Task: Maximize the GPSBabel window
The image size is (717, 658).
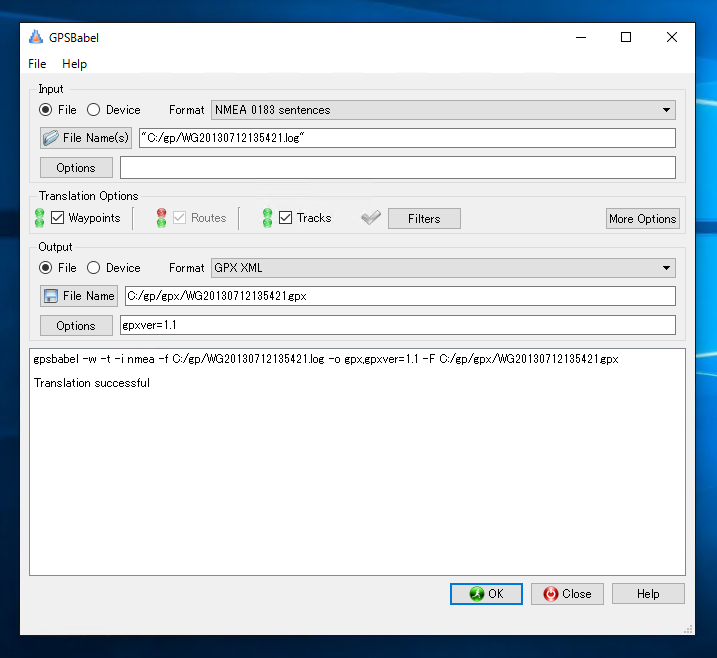Action: (x=626, y=37)
